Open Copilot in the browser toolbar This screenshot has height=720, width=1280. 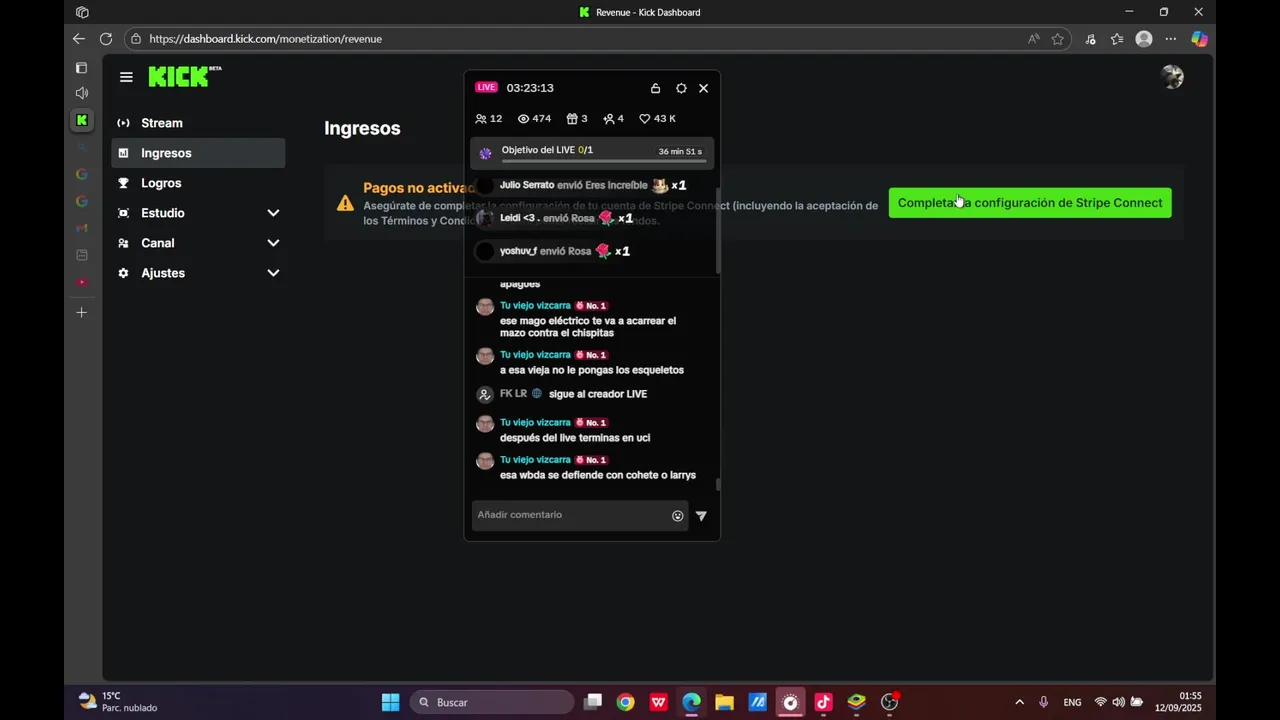1199,39
